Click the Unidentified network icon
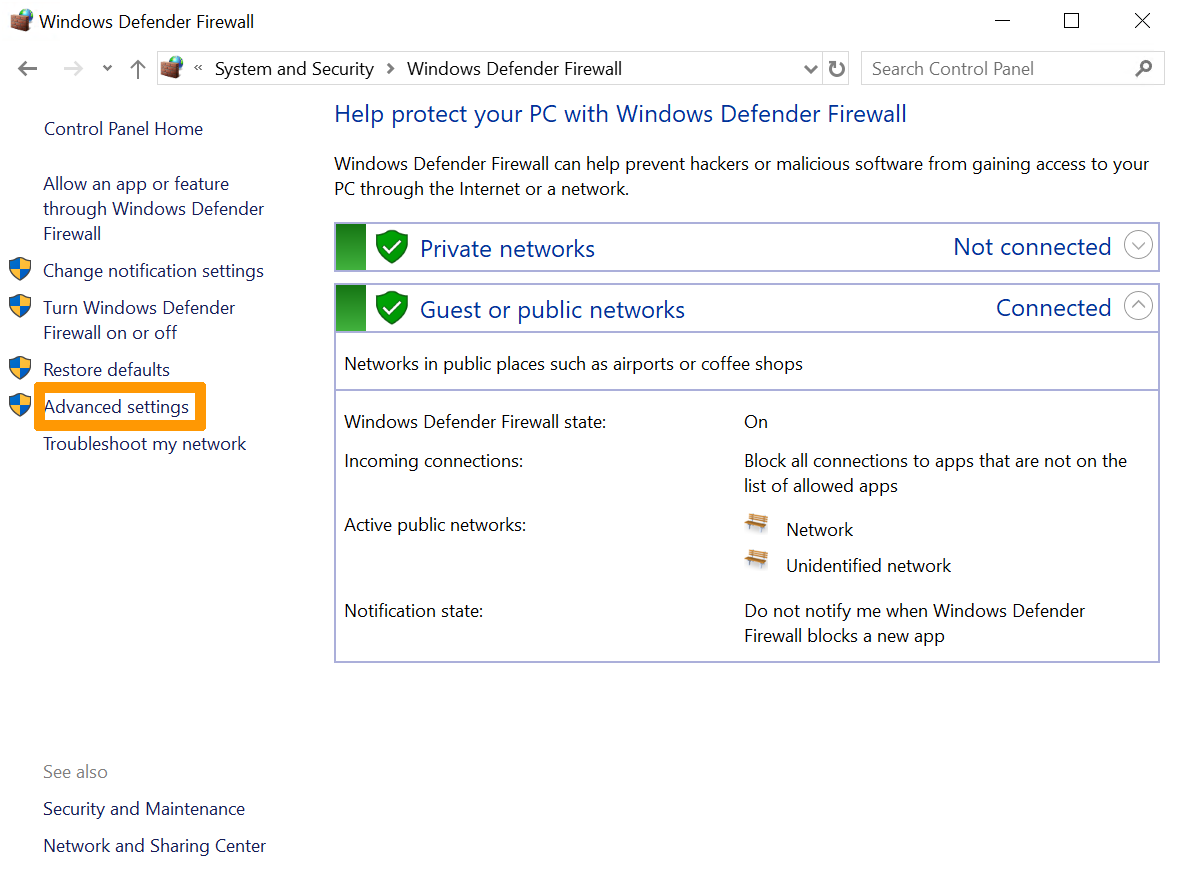 click(756, 560)
